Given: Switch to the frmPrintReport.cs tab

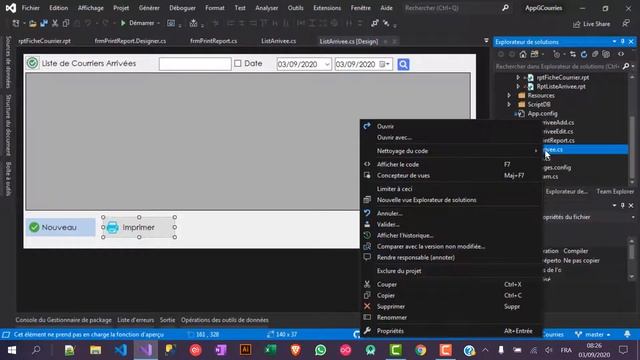Looking at the screenshot, I should click(213, 41).
